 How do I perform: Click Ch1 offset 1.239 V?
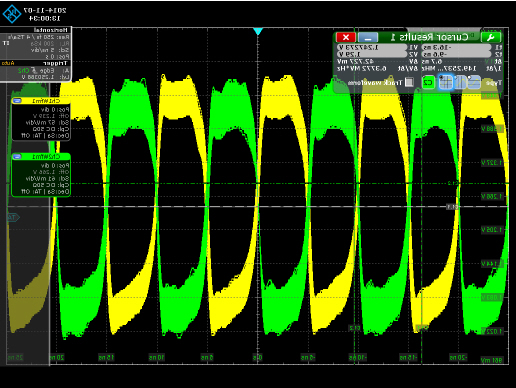click(x=50, y=116)
